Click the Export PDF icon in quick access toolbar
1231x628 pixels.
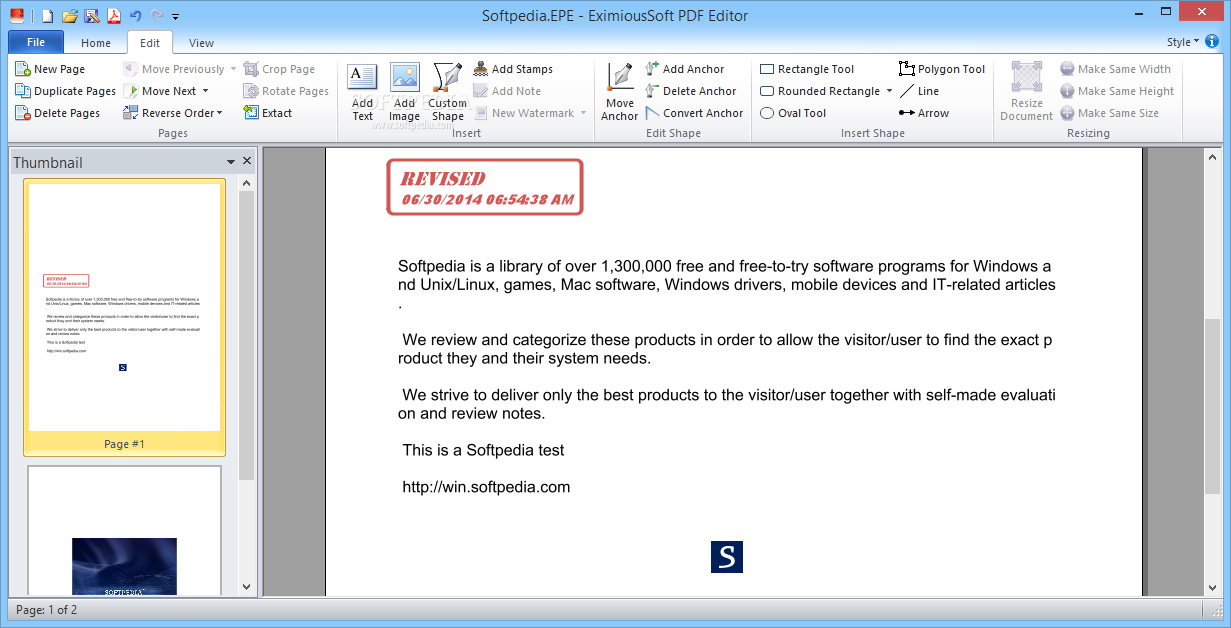(113, 16)
